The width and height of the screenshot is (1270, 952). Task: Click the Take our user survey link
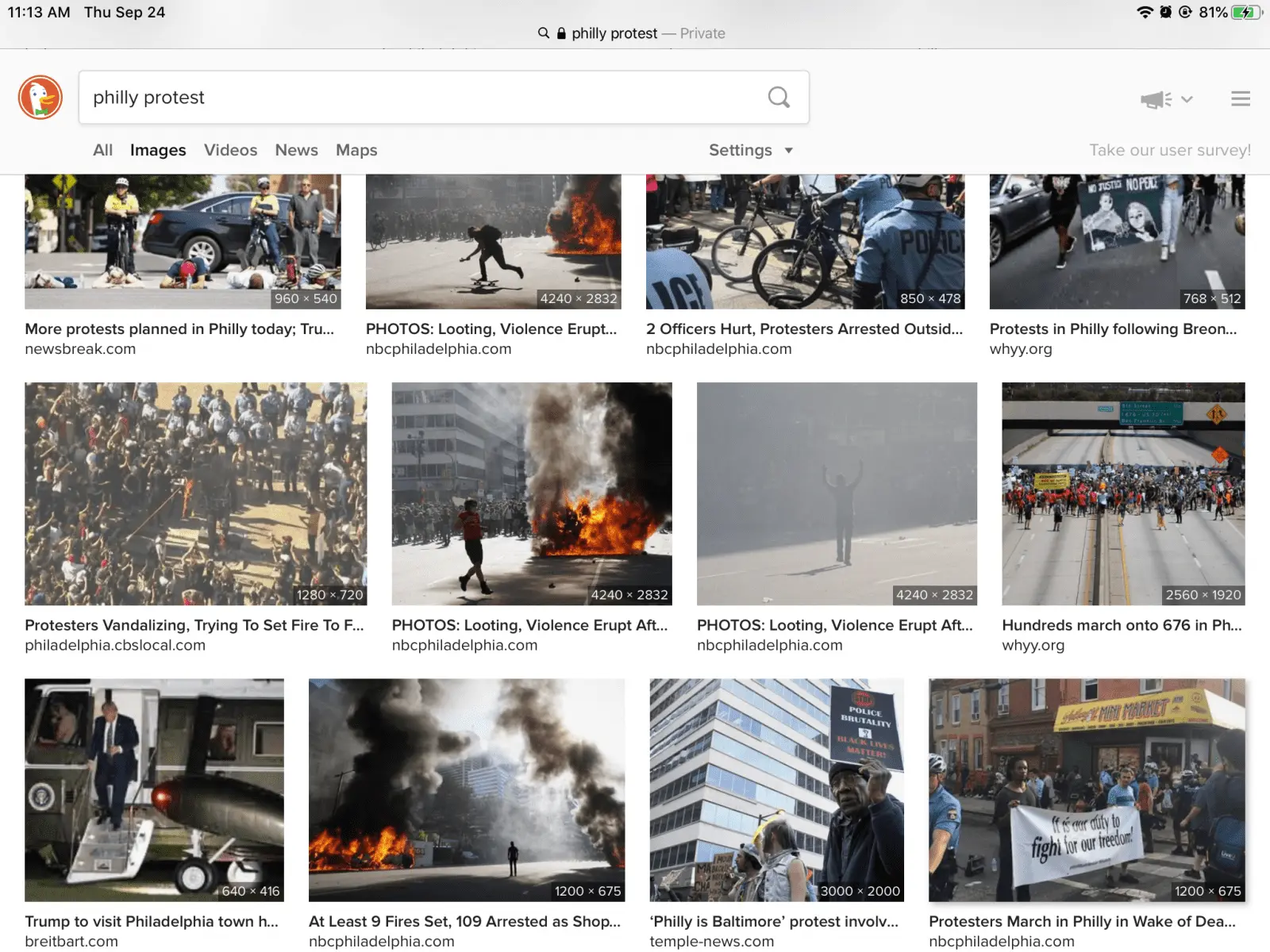[1169, 150]
